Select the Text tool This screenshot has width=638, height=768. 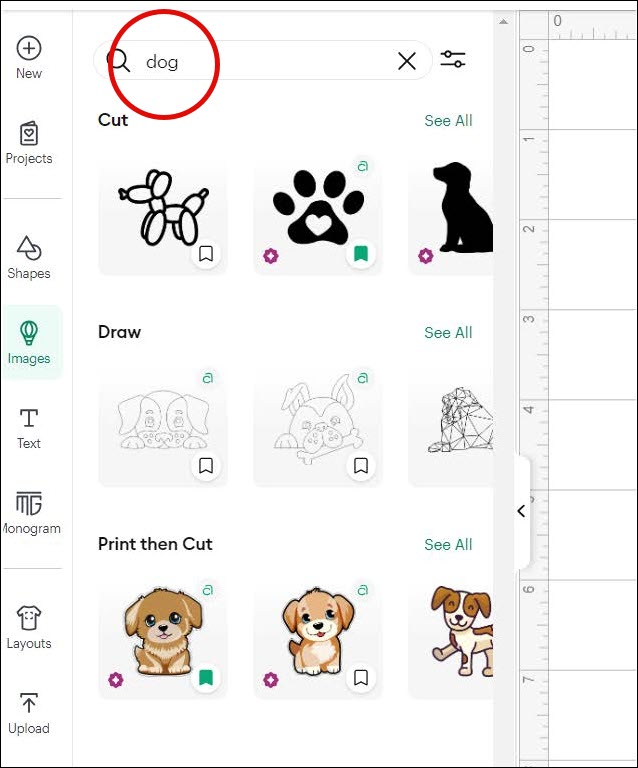[x=29, y=429]
